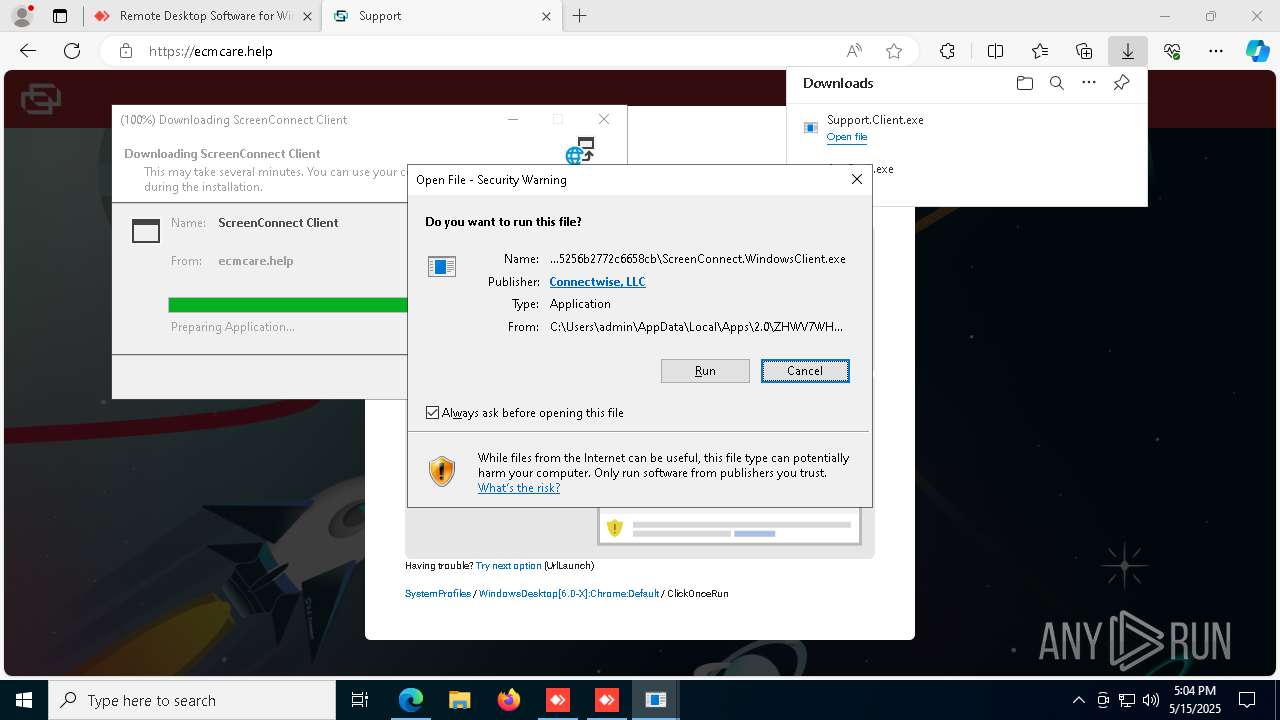Viewport: 1280px width, 720px height.
Task: Click the green download progress bar
Action: (288, 305)
